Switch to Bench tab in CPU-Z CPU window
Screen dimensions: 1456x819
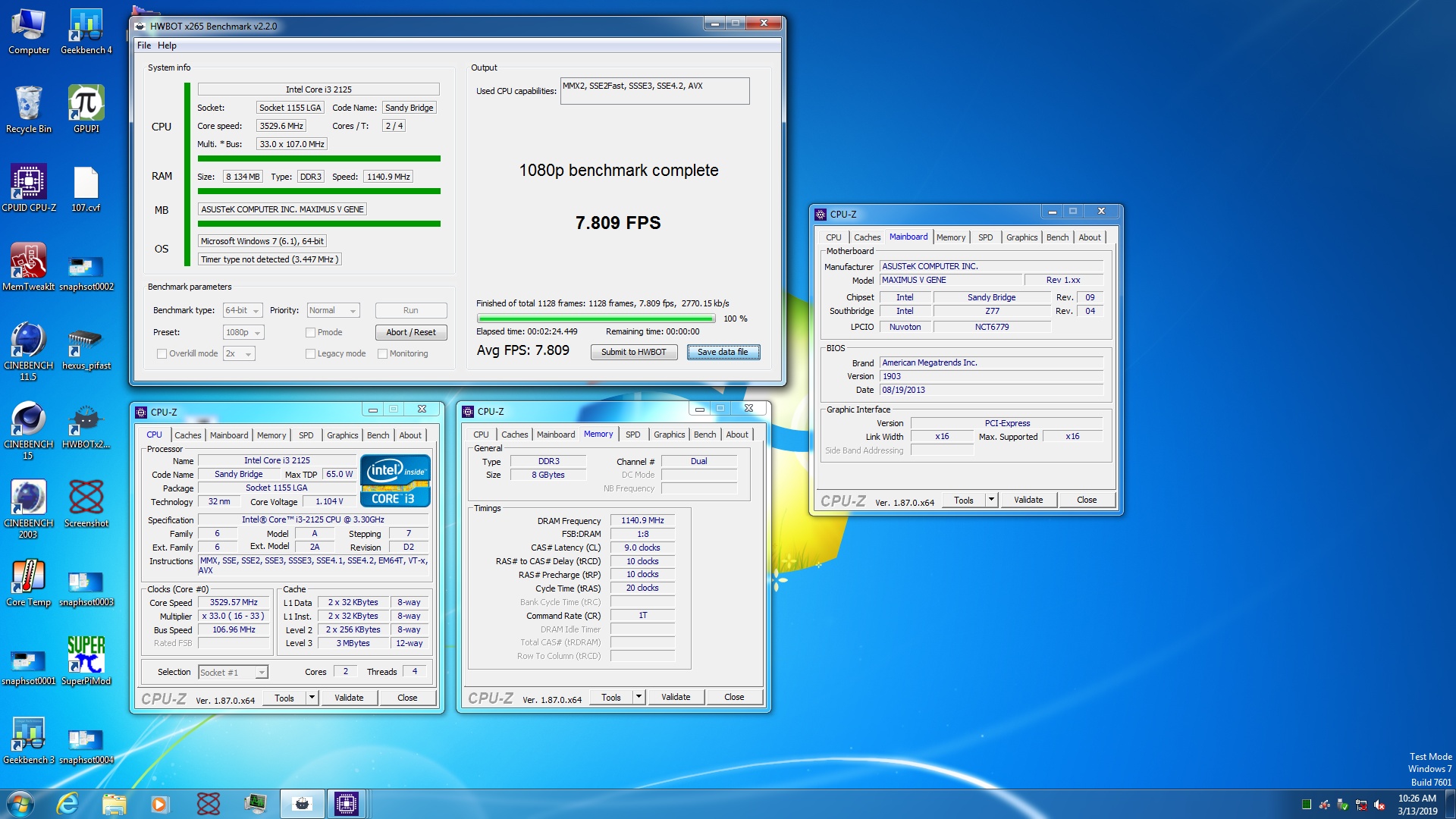click(378, 435)
